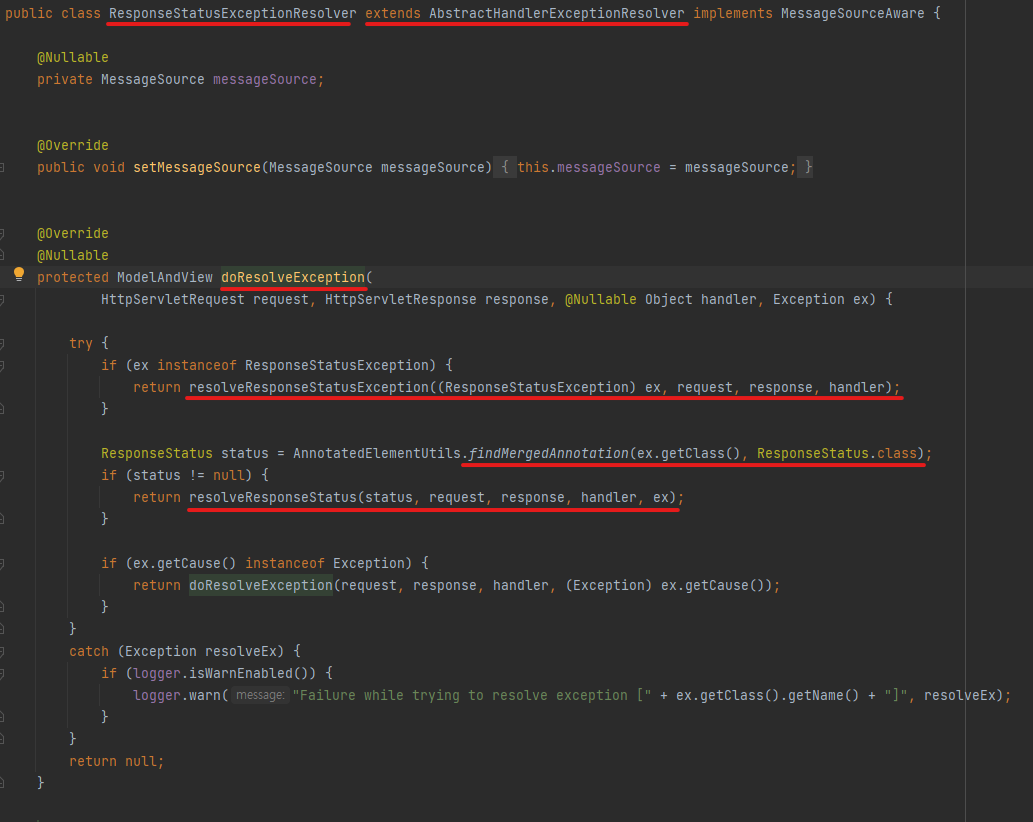Click the 'return null;' statement
This screenshot has width=1033, height=822.
coord(117,761)
